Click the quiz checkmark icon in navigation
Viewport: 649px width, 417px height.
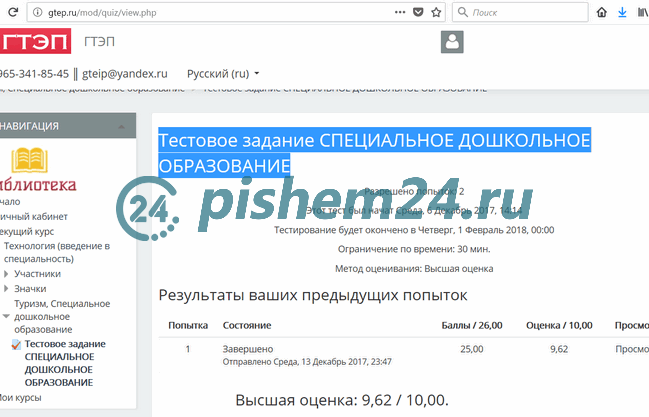coord(16,345)
